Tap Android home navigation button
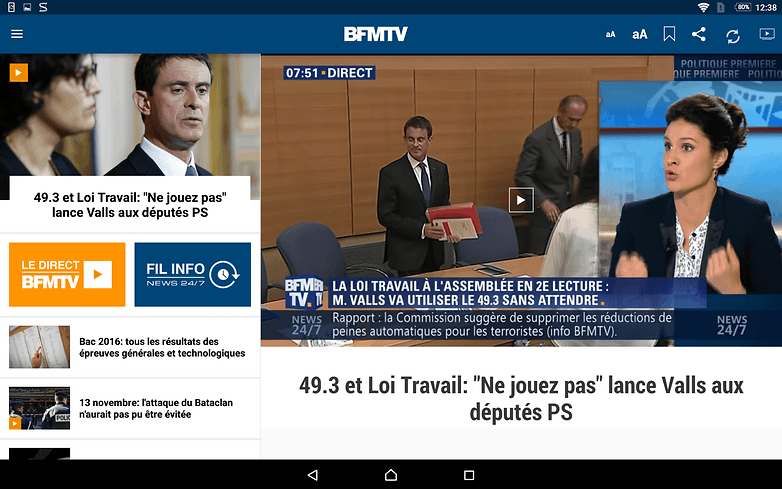The height and width of the screenshot is (489, 782). click(391, 475)
